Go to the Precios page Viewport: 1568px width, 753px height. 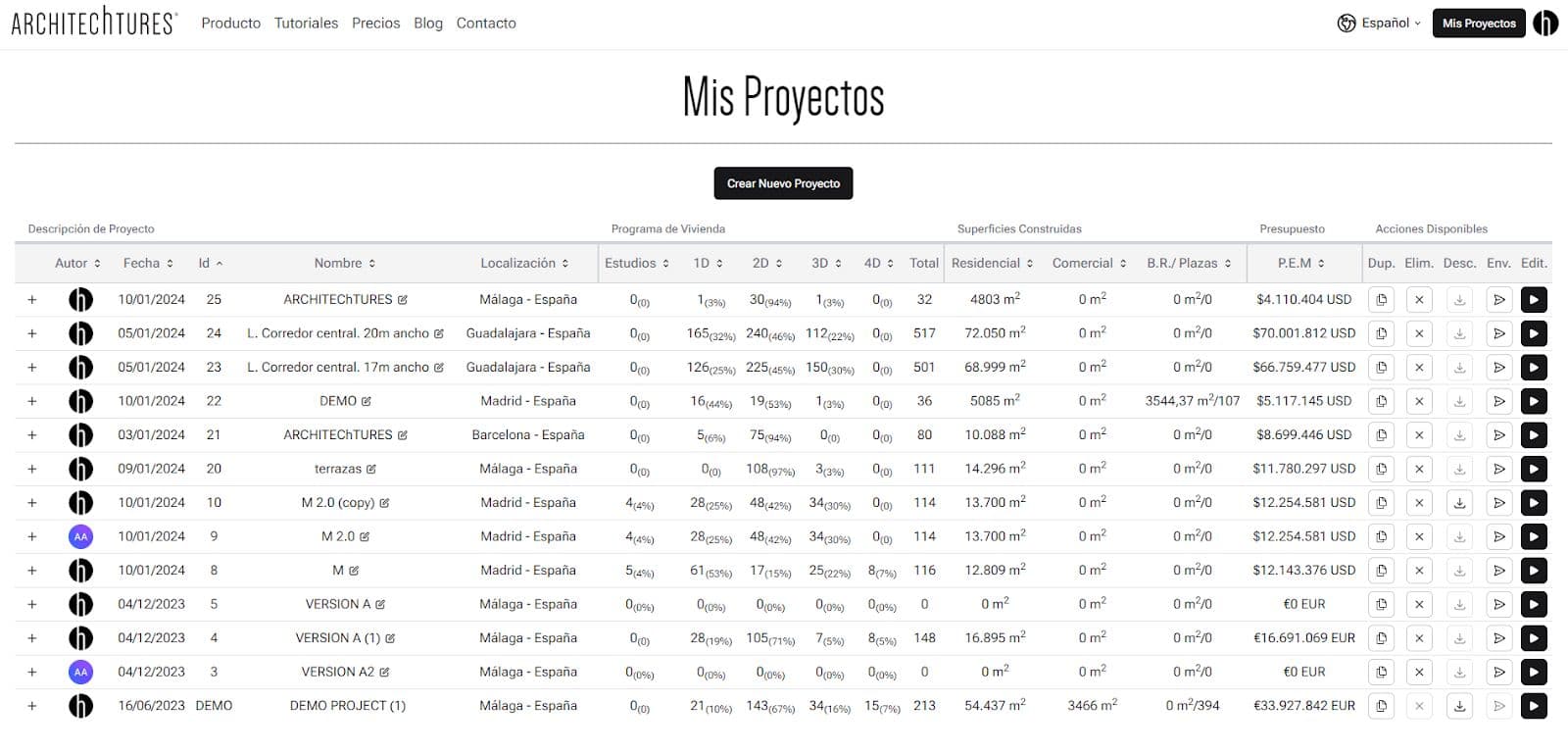click(375, 23)
